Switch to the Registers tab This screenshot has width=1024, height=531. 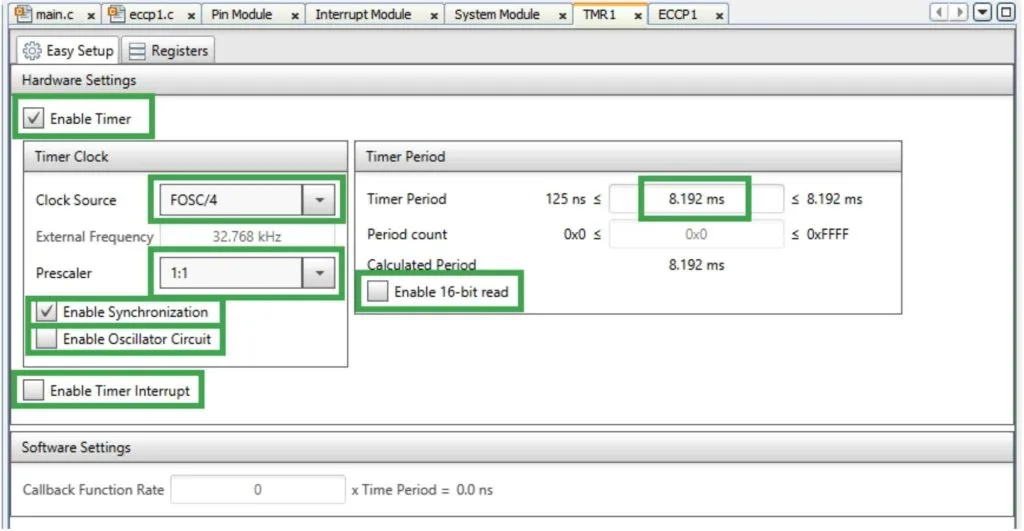coord(168,50)
